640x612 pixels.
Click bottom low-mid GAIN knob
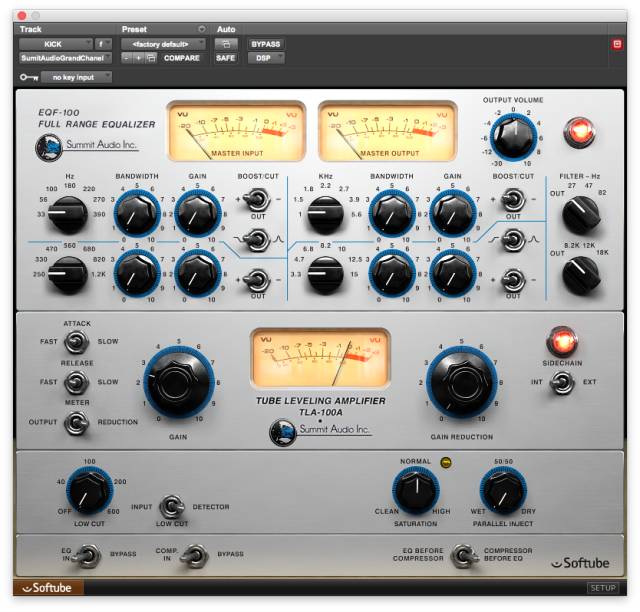pos(198,274)
